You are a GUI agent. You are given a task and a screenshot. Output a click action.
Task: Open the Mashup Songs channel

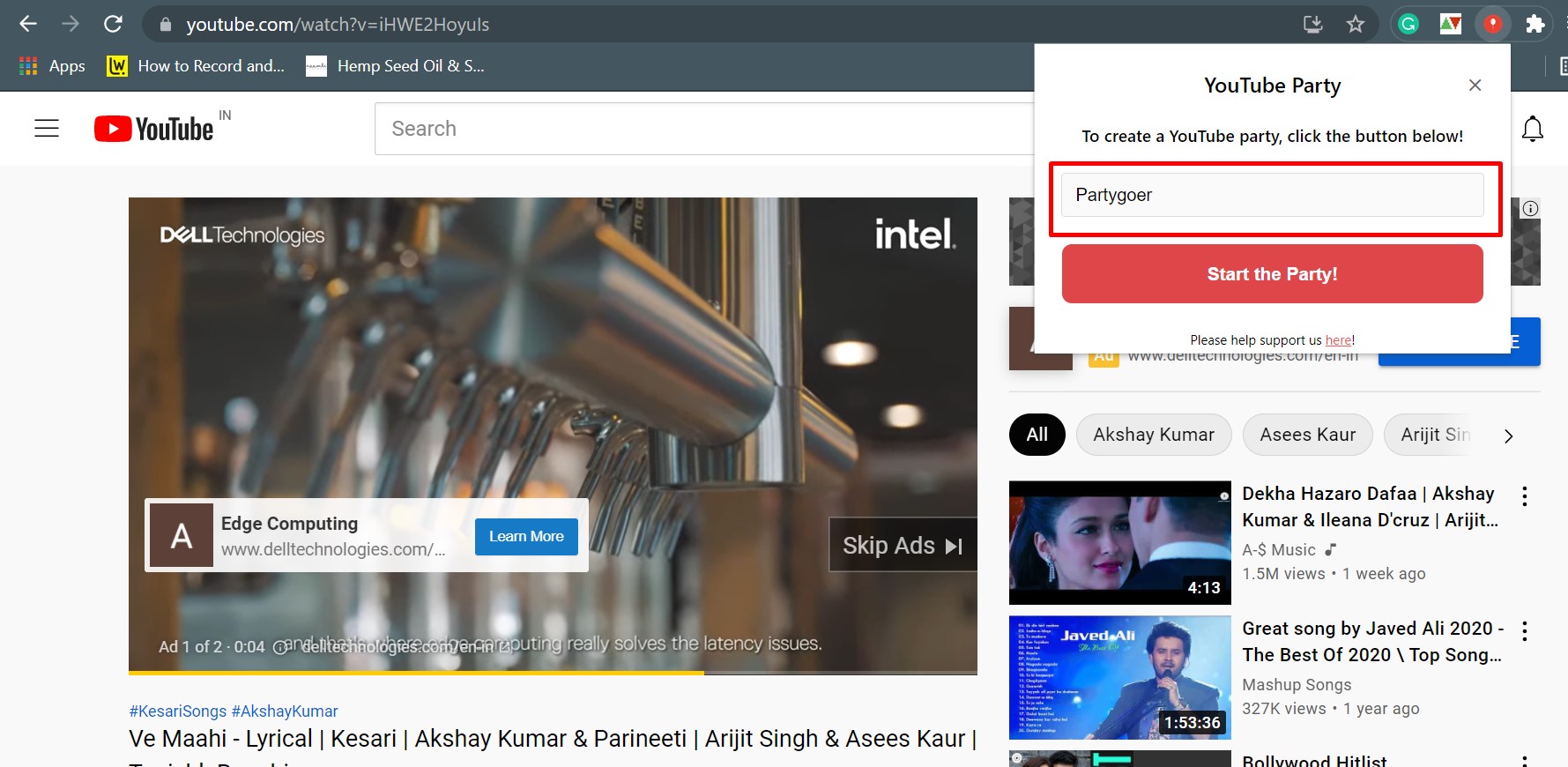(x=1297, y=685)
